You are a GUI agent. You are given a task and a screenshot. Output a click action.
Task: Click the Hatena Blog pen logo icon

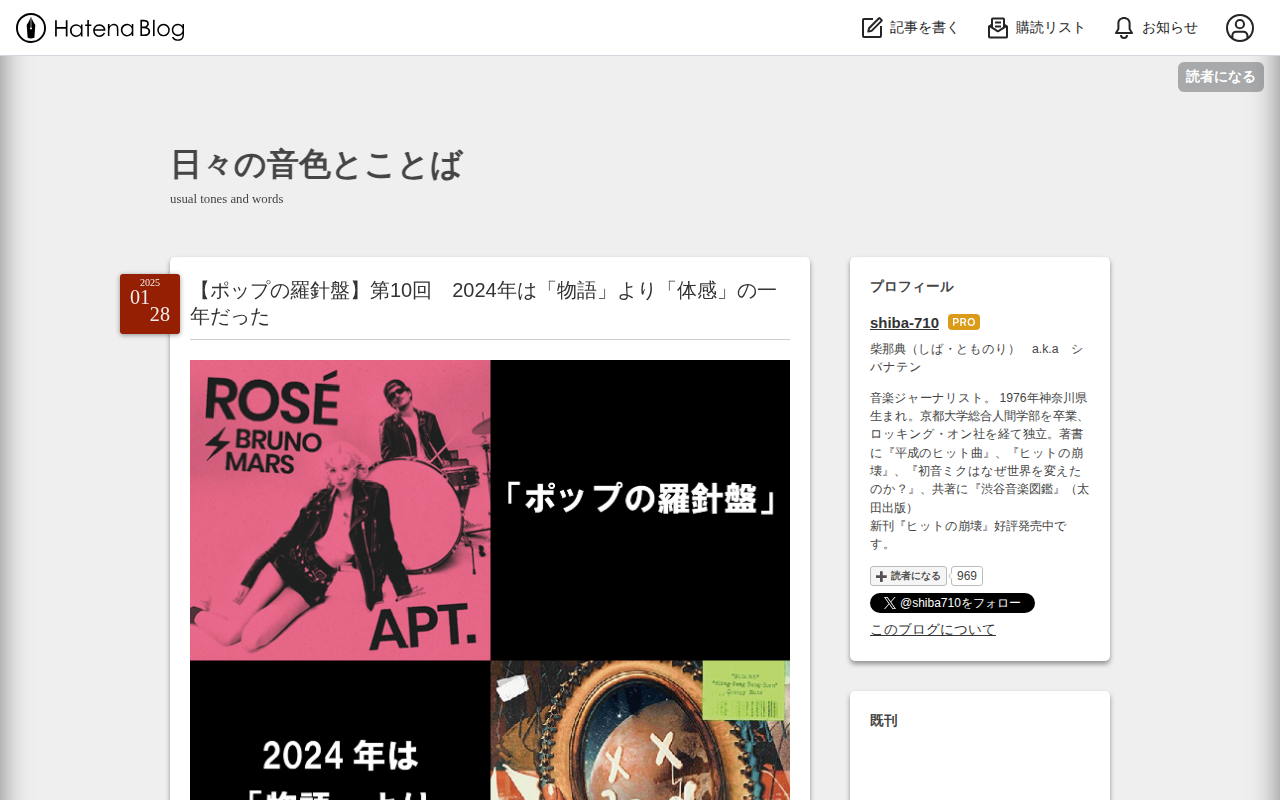pyautogui.click(x=31, y=28)
